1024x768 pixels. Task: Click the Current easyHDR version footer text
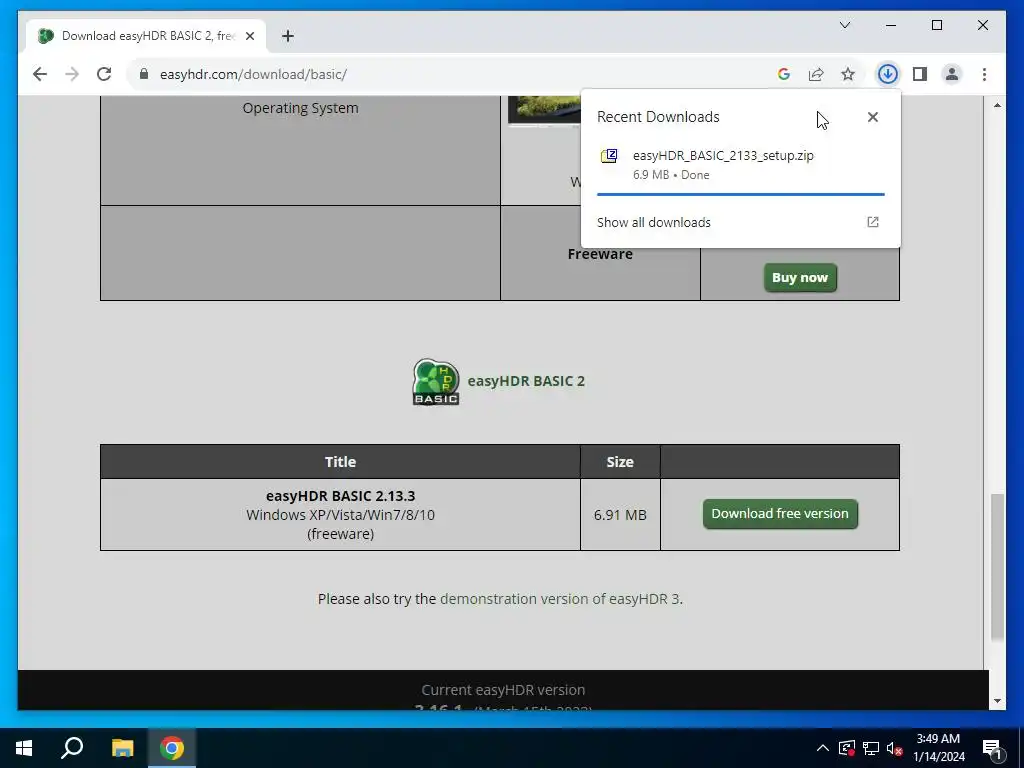[503, 690]
